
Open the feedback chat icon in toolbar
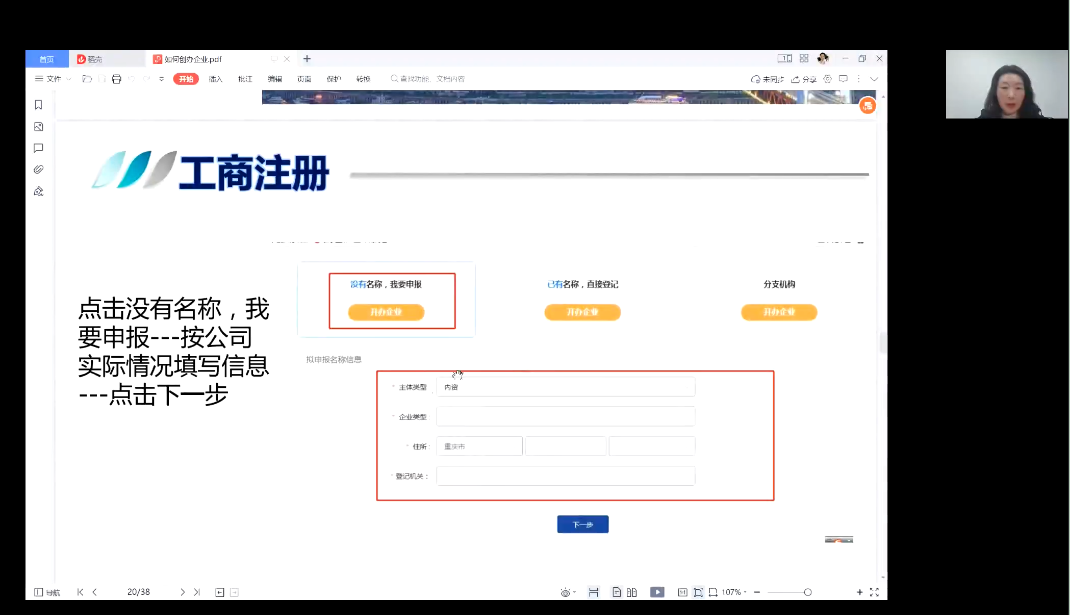[843, 79]
